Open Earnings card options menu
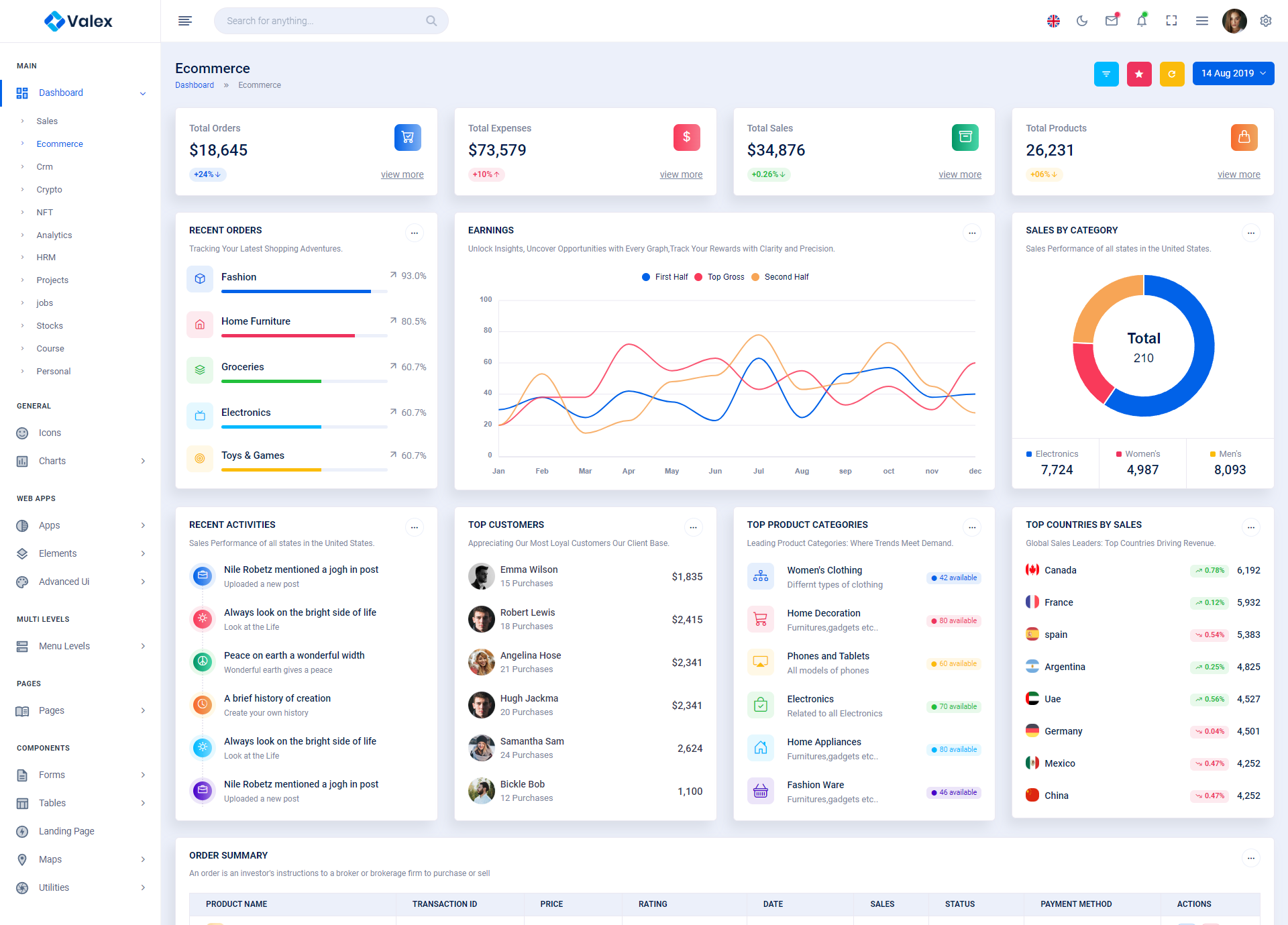Screen dimensions: 1288x925 point(972,233)
